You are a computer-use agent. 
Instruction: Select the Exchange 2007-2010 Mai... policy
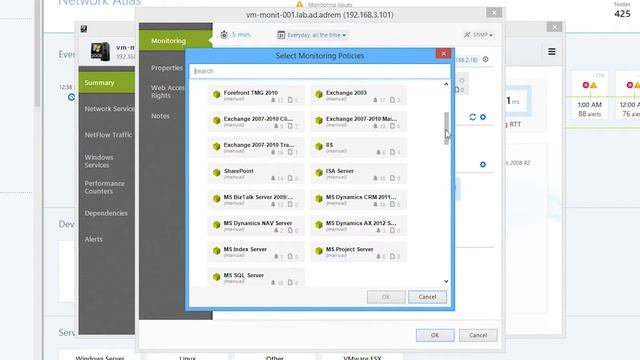pyautogui.click(x=358, y=122)
